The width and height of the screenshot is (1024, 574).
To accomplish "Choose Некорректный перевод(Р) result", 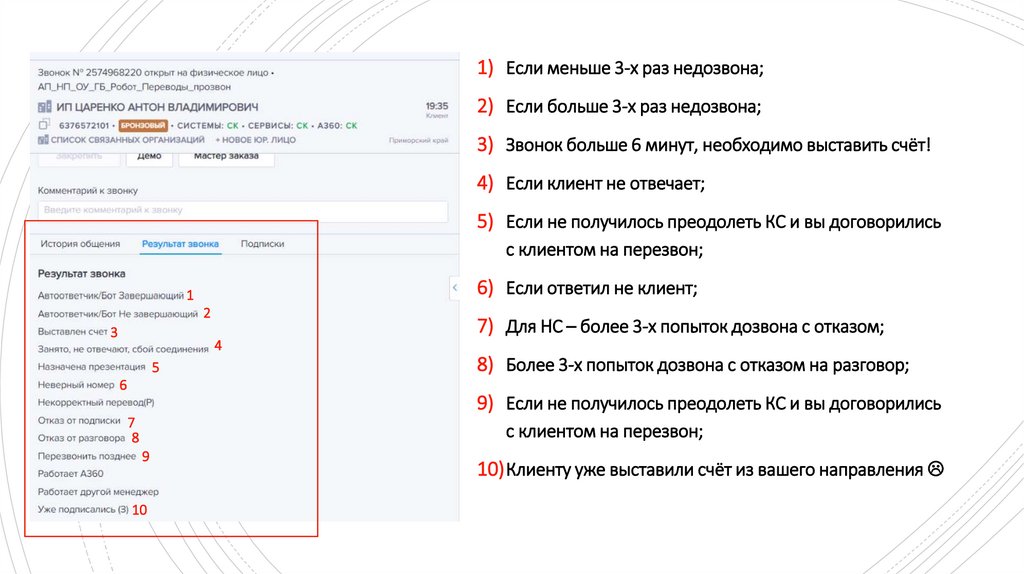I will click(96, 403).
